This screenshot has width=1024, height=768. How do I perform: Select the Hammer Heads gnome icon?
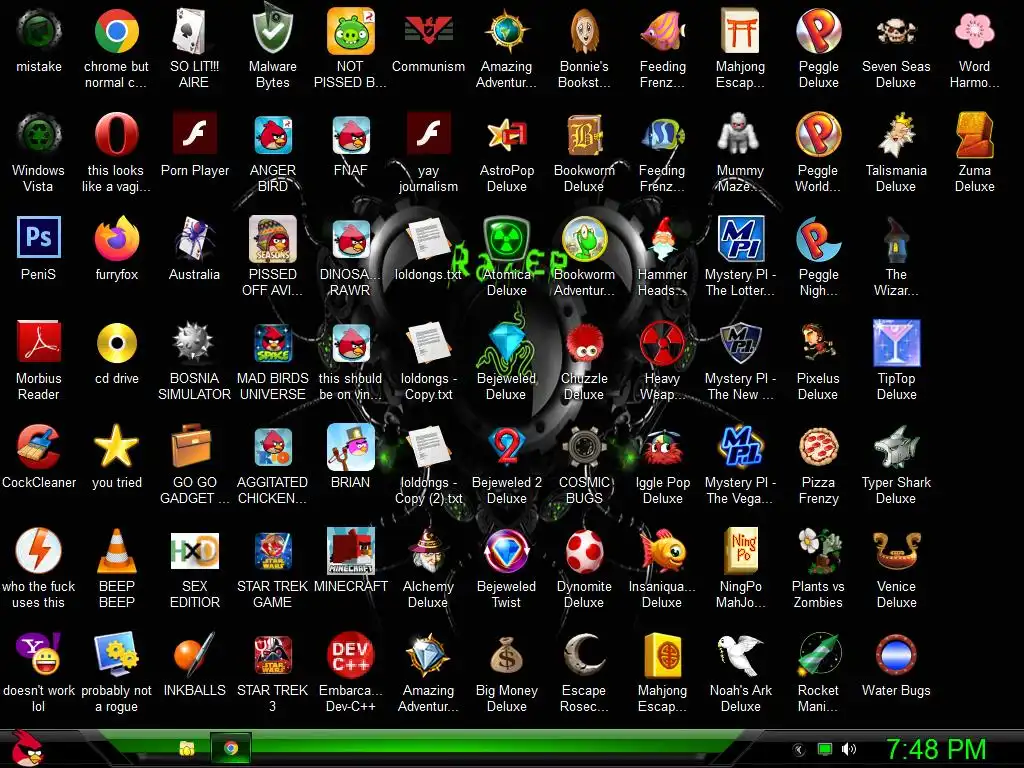662,238
